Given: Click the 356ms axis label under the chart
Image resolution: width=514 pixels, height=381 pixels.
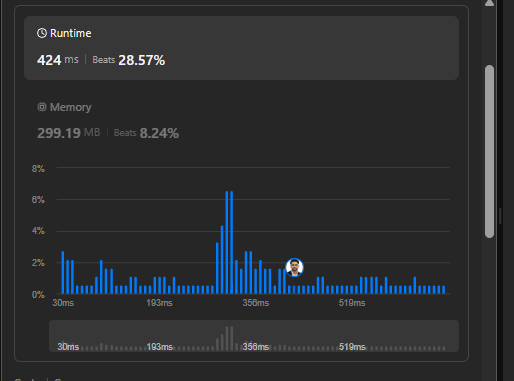Looking at the screenshot, I should point(256,303).
